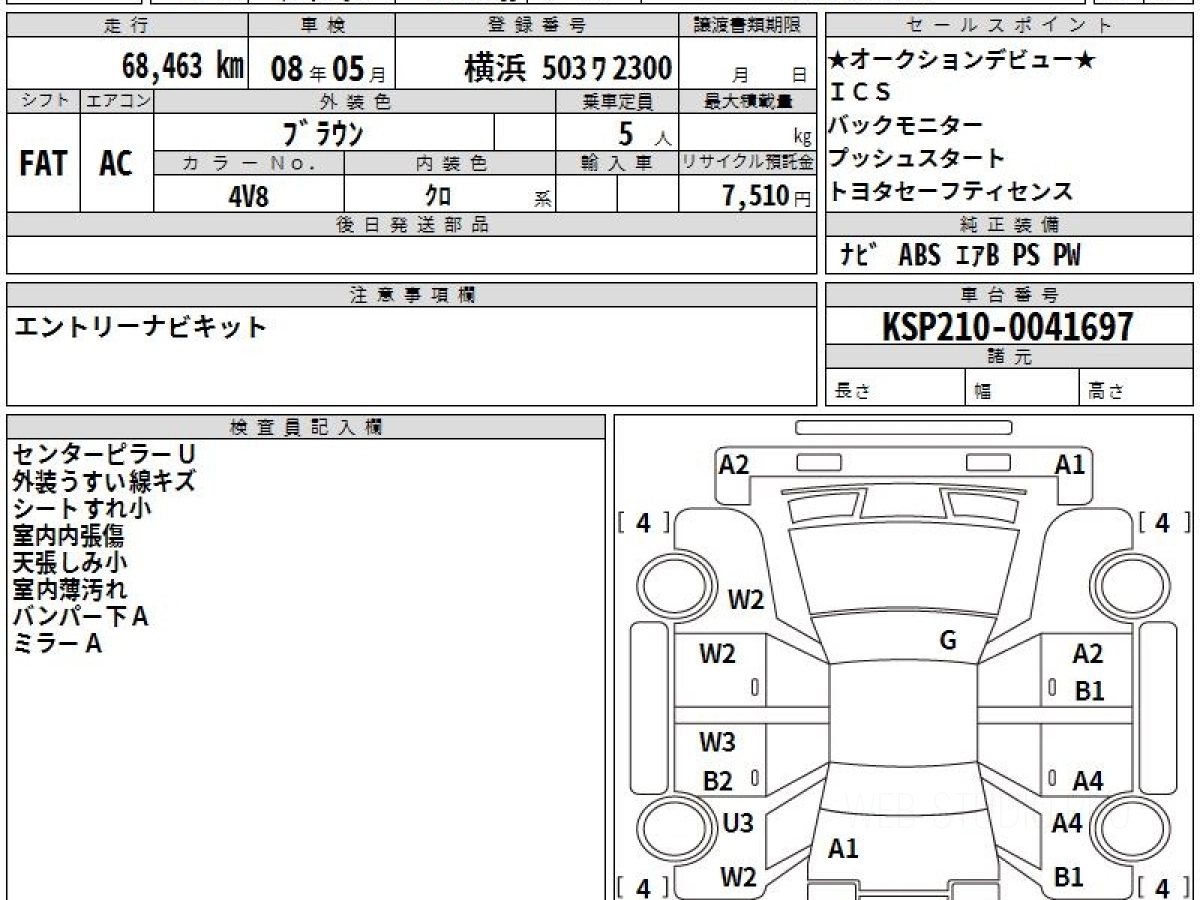Select the セールスポイント header
This screenshot has height=900, width=1200.
click(x=1010, y=26)
